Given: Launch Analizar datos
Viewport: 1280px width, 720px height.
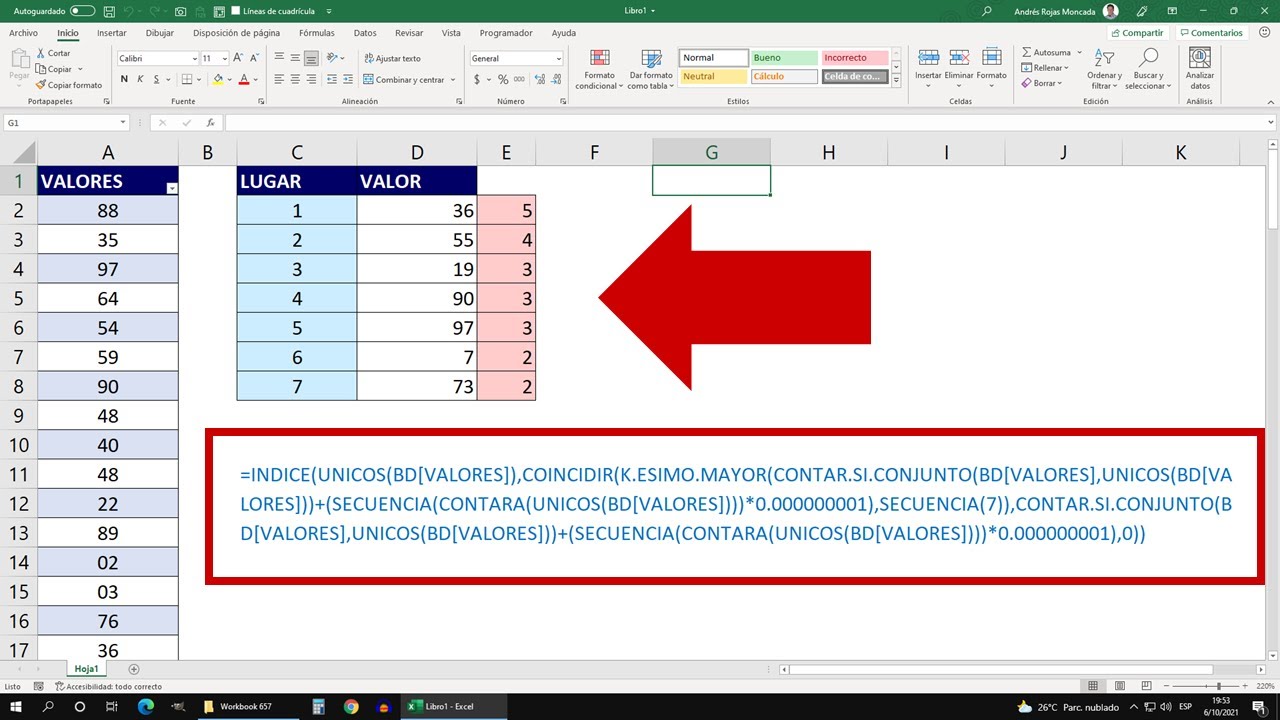Looking at the screenshot, I should point(1199,66).
